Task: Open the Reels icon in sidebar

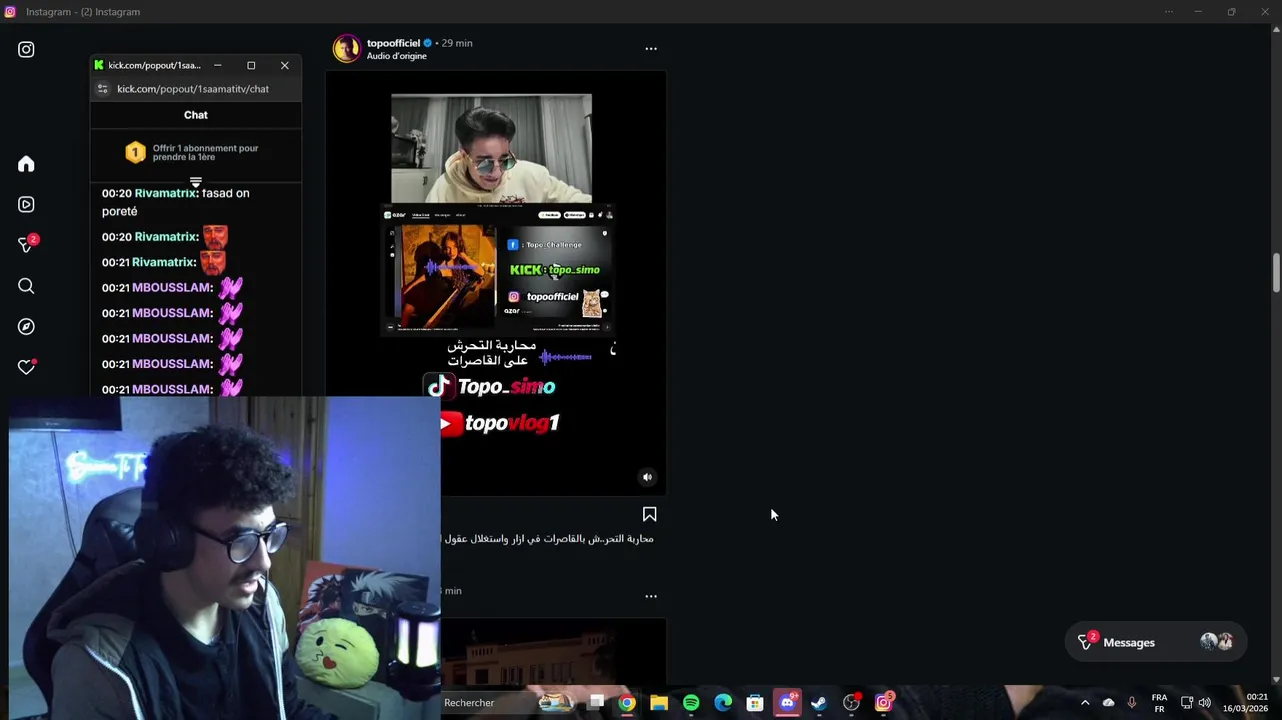Action: pyautogui.click(x=26, y=204)
